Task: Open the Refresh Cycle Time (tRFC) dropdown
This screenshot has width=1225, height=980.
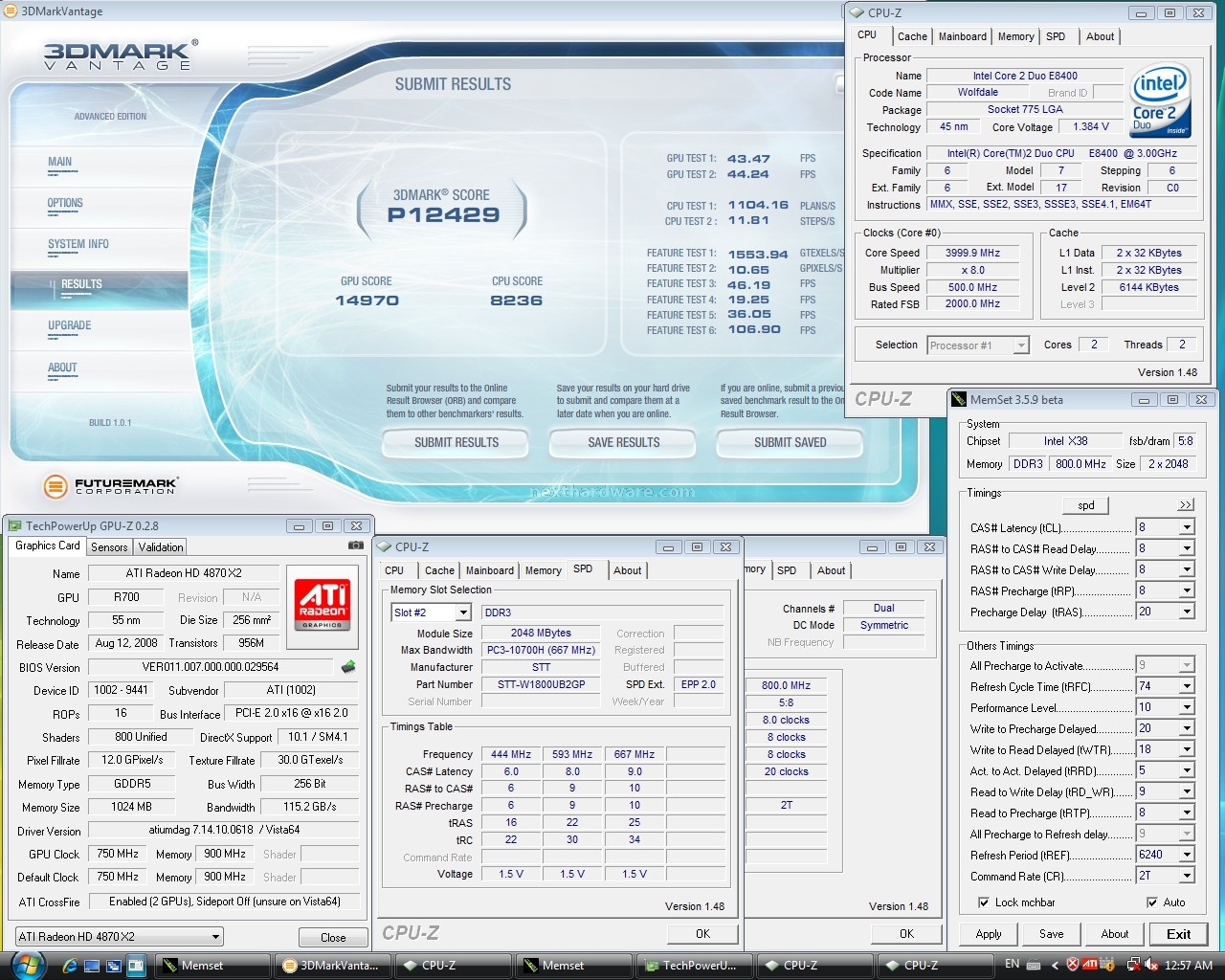Action: point(1187,686)
